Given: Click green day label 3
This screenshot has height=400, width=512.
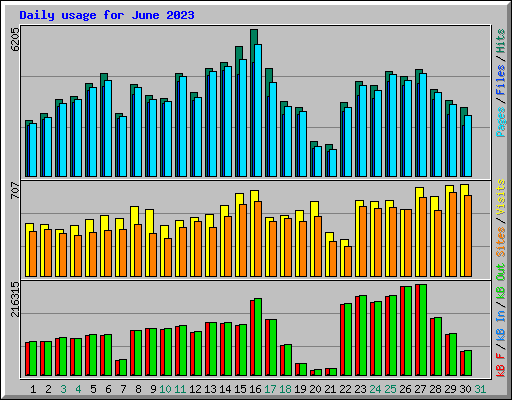Looking at the screenshot, I should pyautogui.click(x=63, y=389).
